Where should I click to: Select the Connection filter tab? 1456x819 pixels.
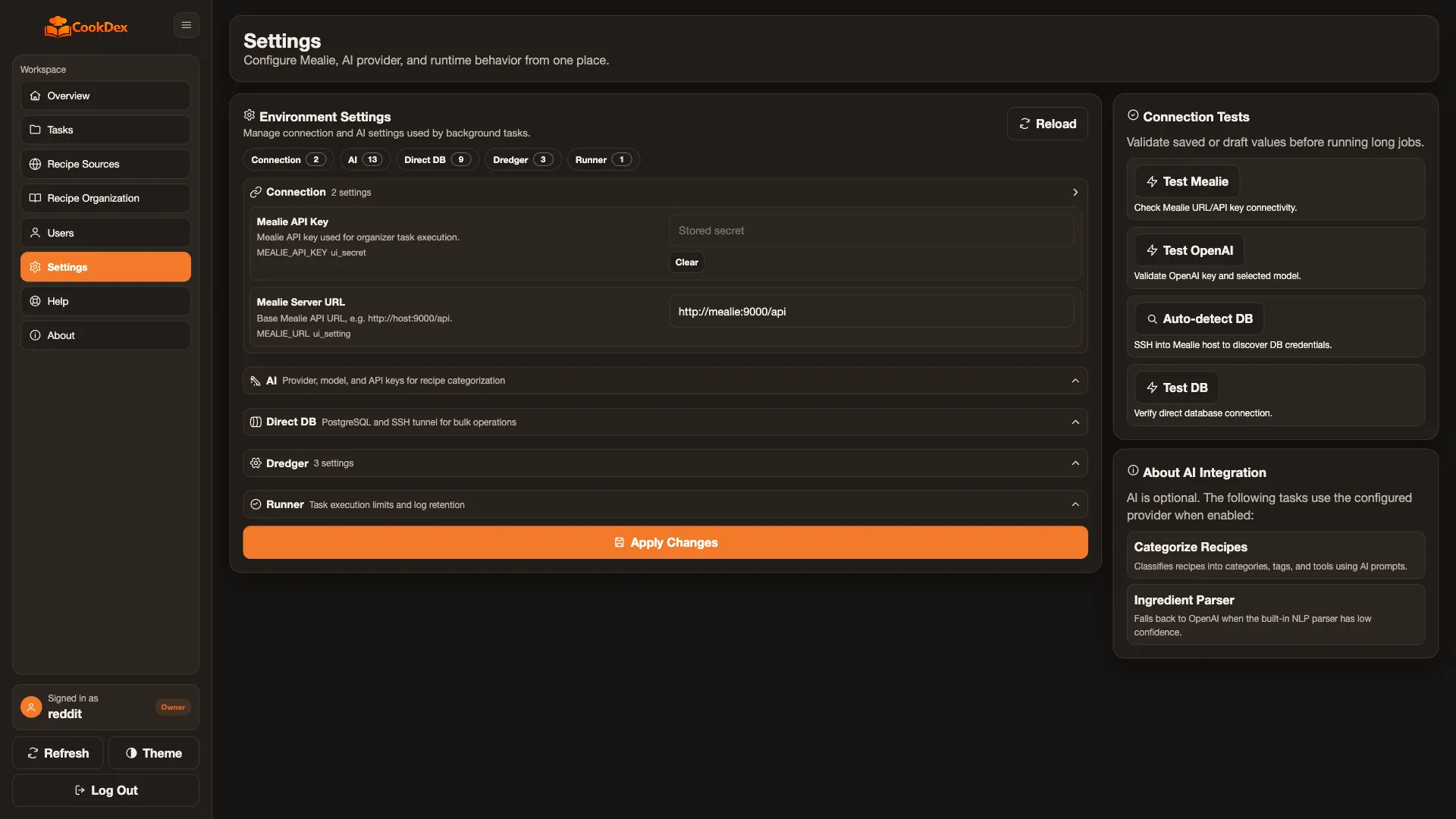(288, 159)
